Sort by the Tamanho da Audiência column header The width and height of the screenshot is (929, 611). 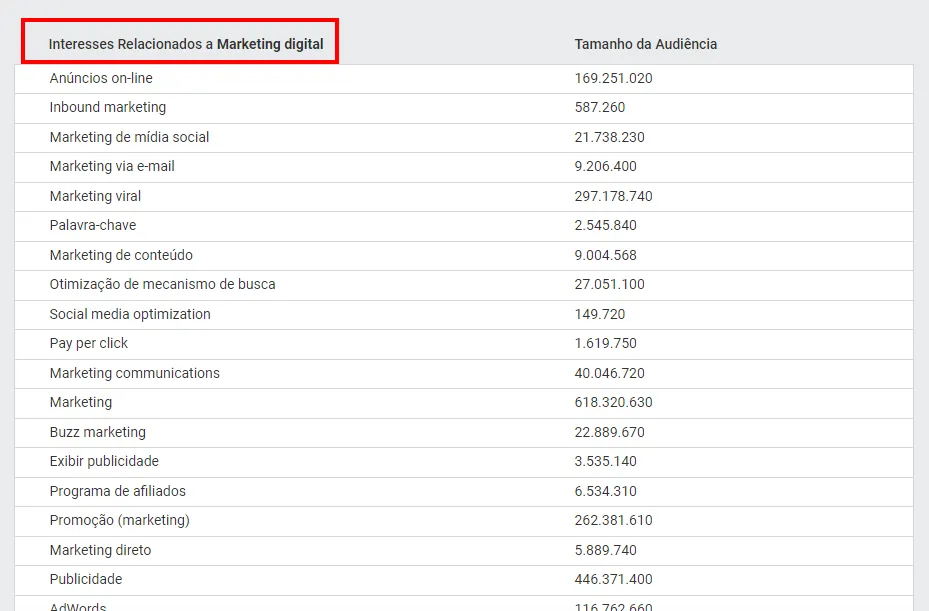pos(646,44)
